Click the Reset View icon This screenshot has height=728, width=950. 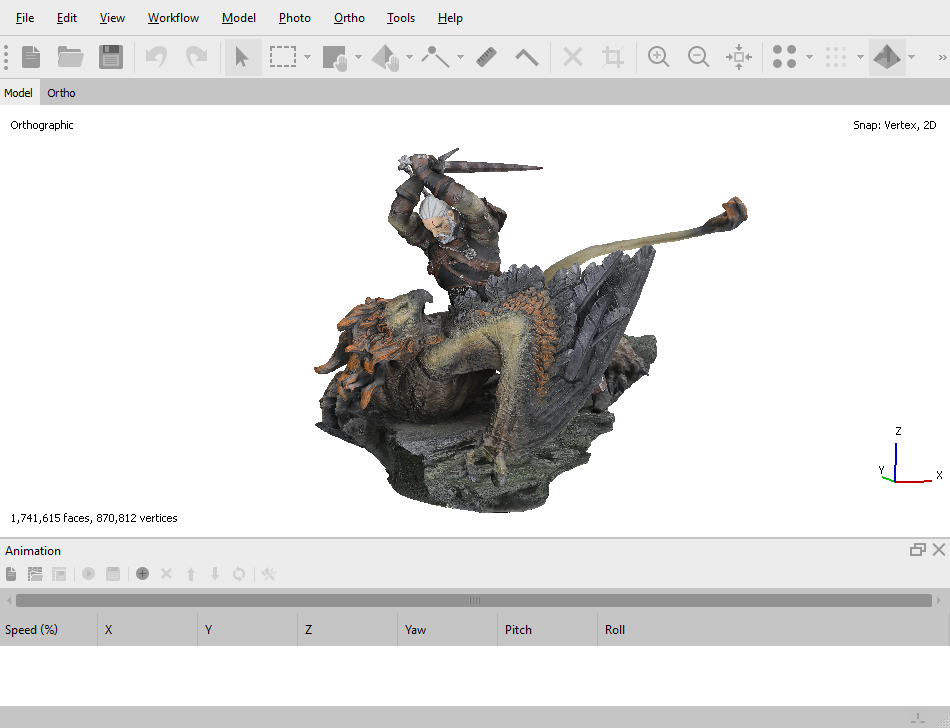739,57
